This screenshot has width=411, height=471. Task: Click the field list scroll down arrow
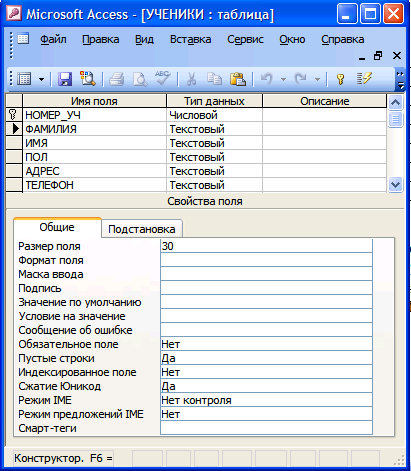click(395, 184)
